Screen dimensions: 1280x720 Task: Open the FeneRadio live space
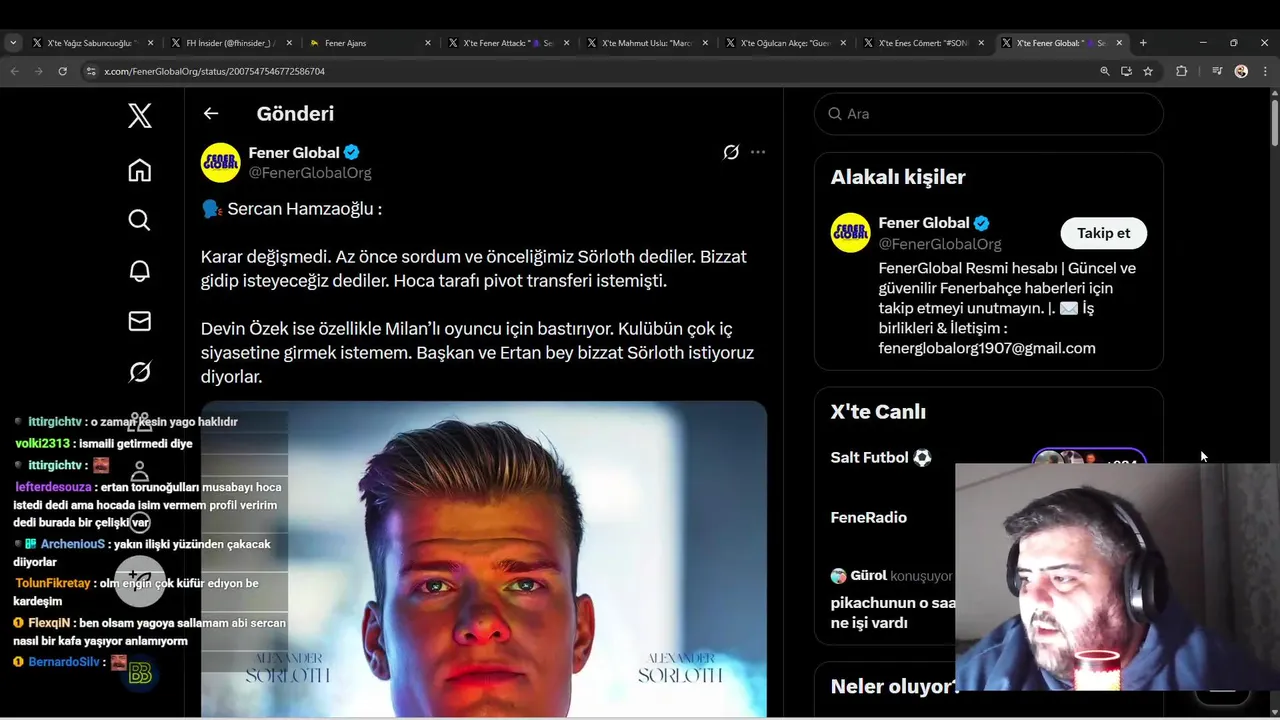[x=869, y=518]
